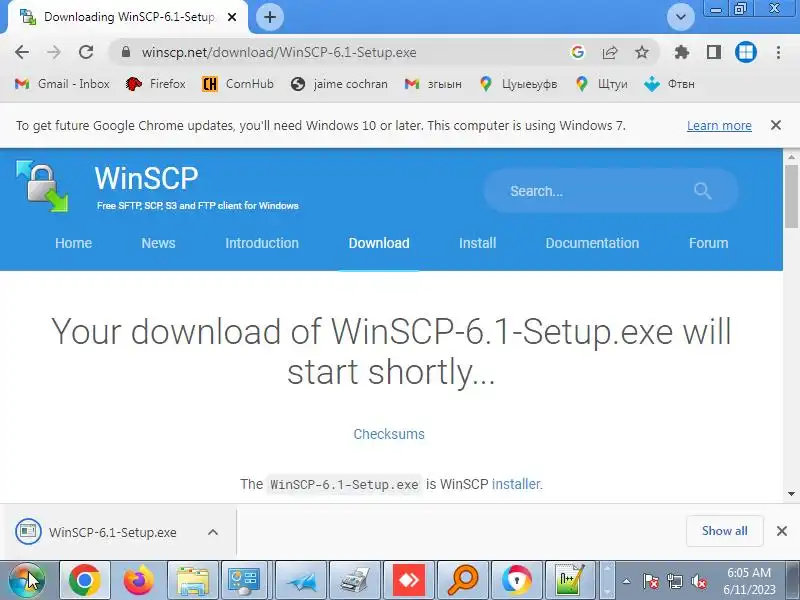Open the Щтуи maps bookmark
Image resolution: width=800 pixels, height=600 pixels.
pyautogui.click(x=602, y=84)
